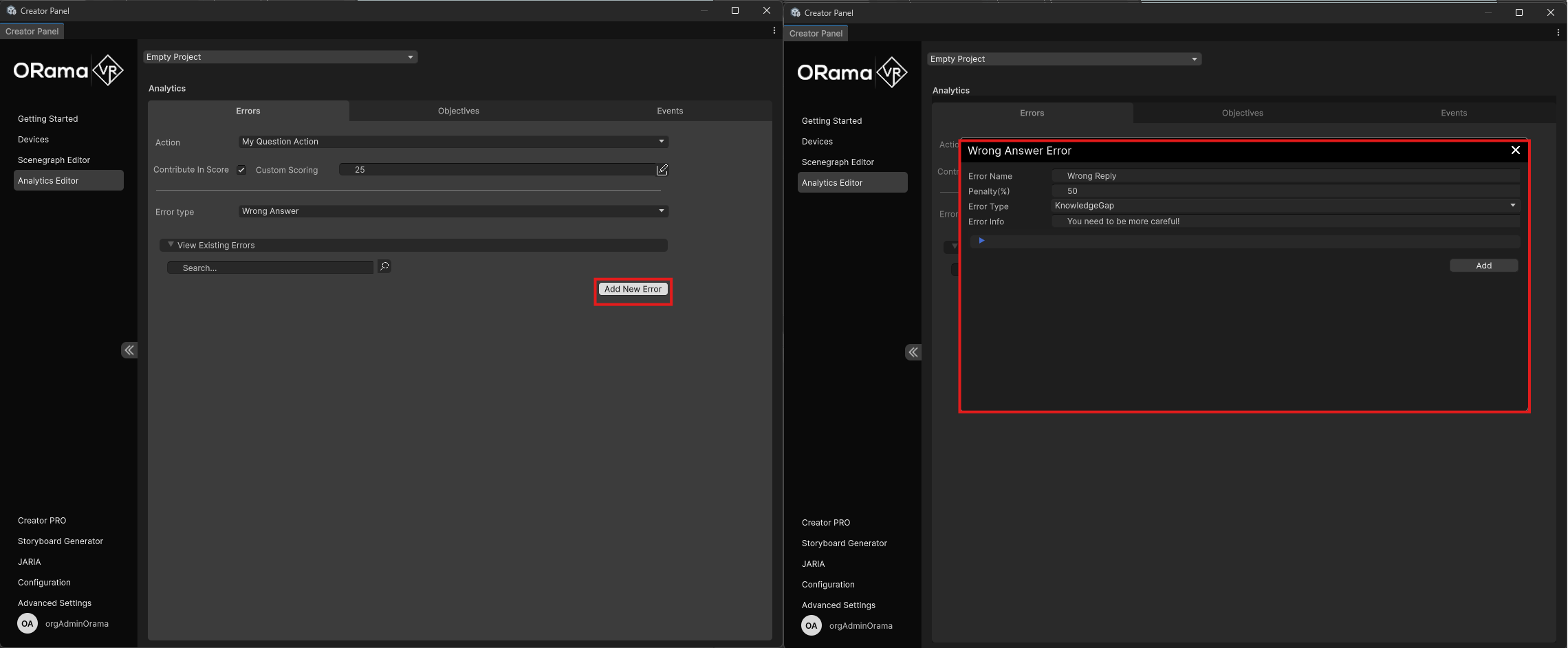Select Analytics Editor in right window sidebar
Image resolution: width=1568 pixels, height=648 pixels.
pos(853,182)
